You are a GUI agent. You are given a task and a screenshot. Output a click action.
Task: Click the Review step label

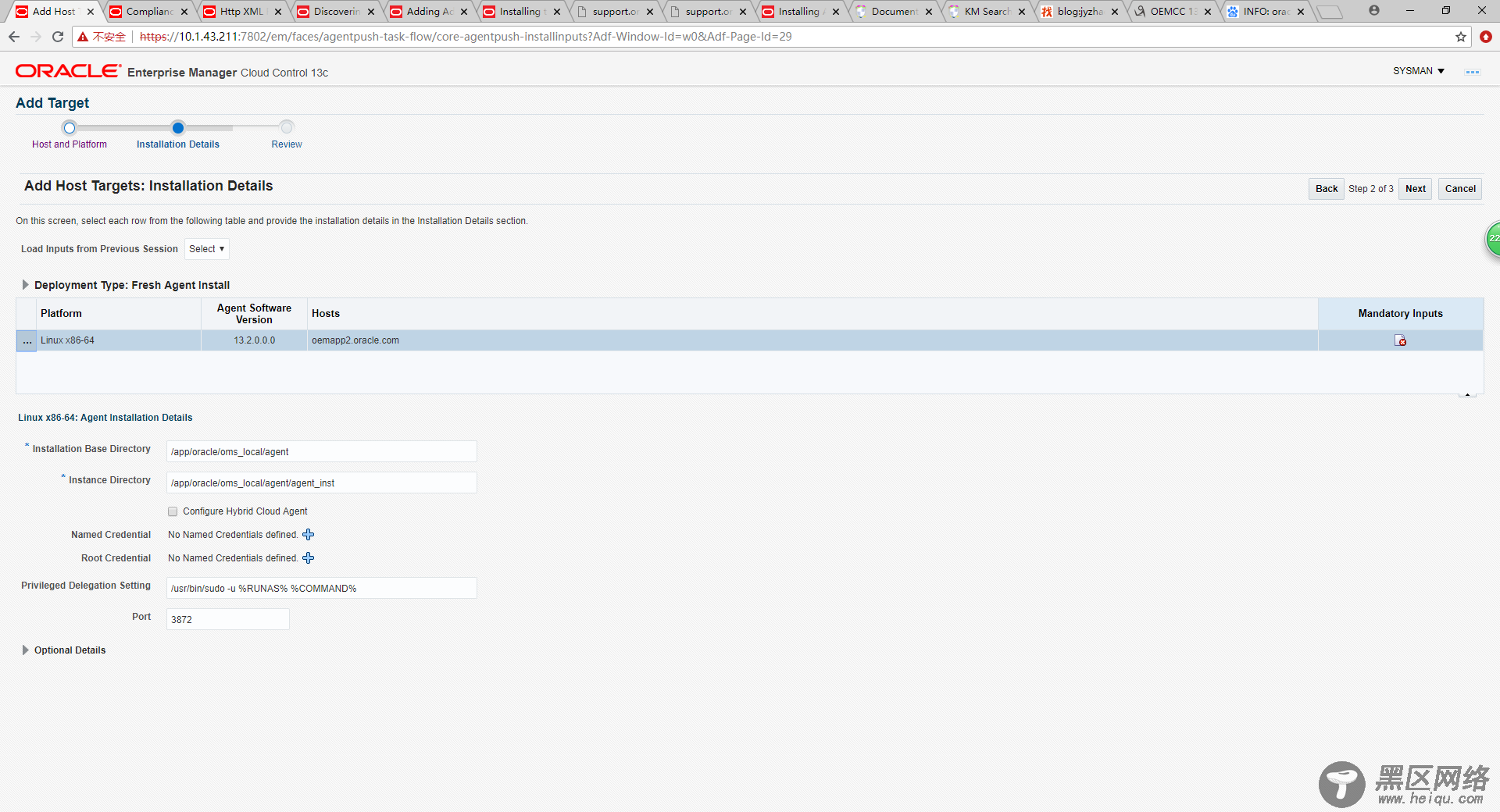tap(287, 144)
